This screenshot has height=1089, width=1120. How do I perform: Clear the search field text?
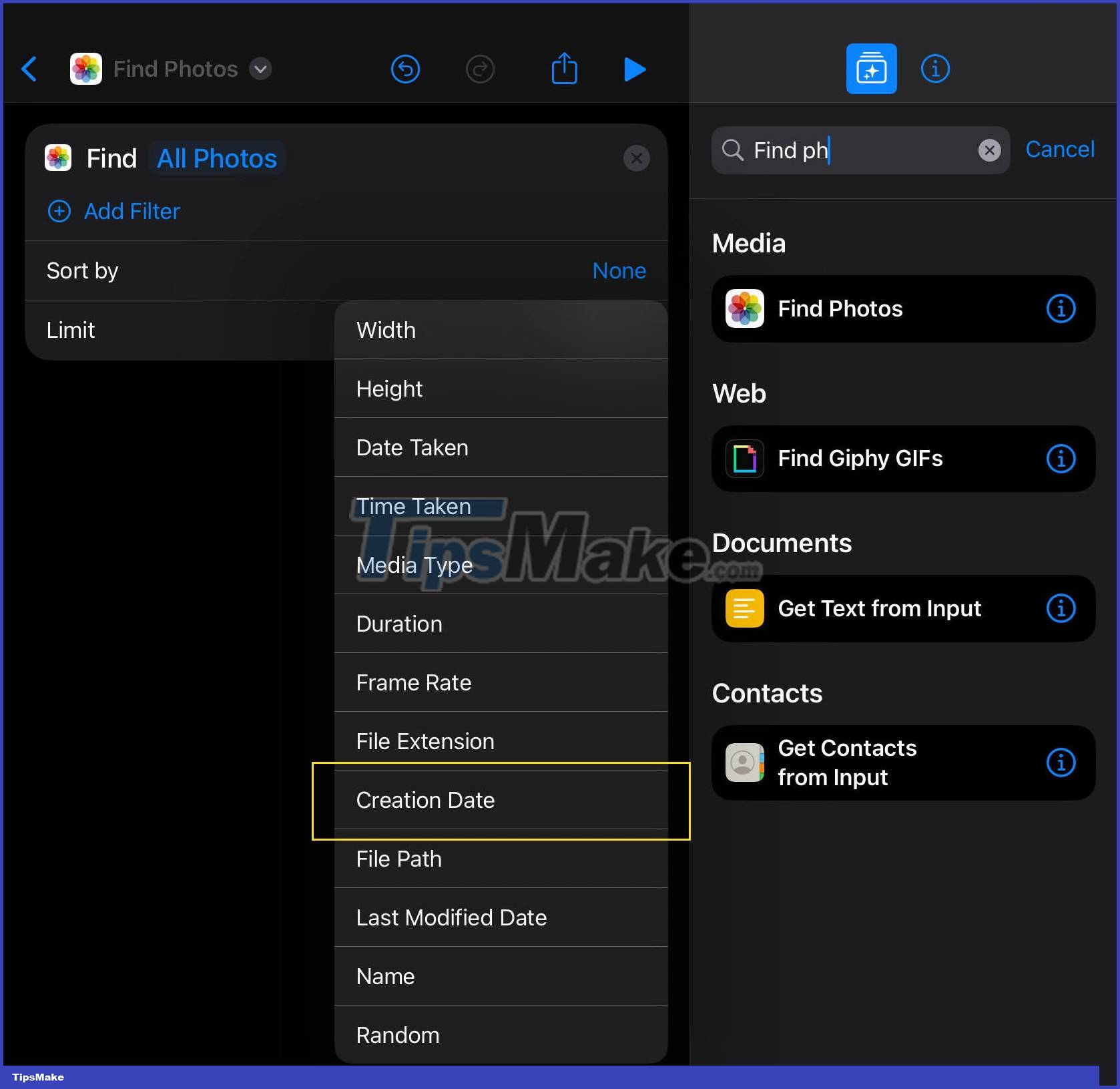pyautogui.click(x=989, y=150)
